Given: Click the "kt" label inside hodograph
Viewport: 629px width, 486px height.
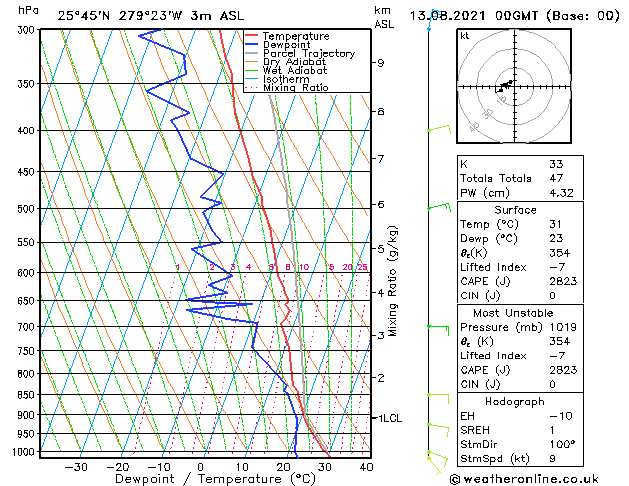Looking at the screenshot, I should tap(465, 36).
